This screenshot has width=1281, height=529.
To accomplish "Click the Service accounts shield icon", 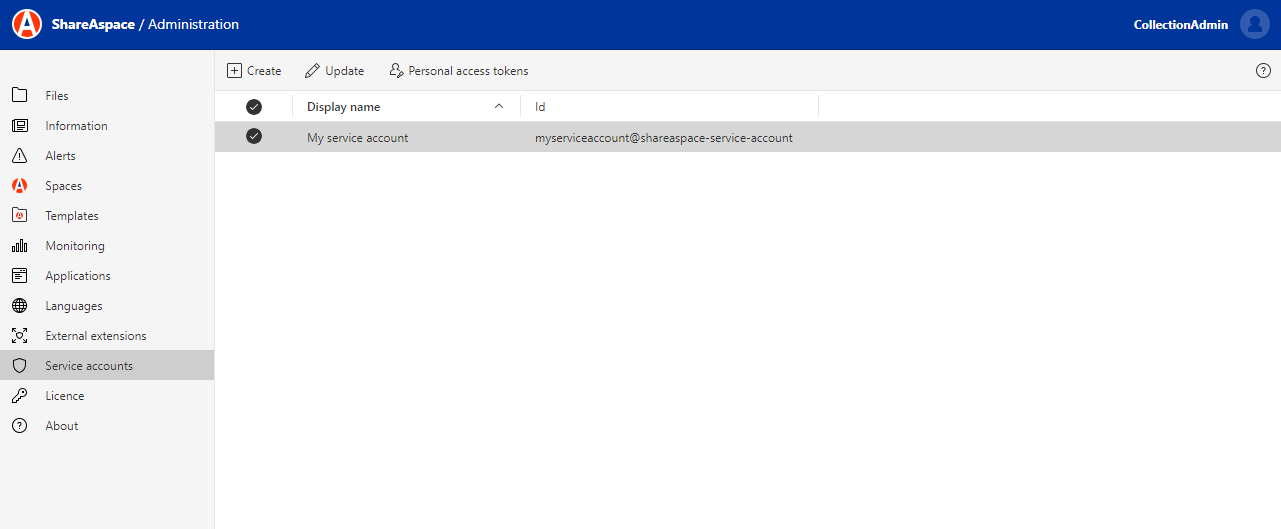I will point(19,366).
